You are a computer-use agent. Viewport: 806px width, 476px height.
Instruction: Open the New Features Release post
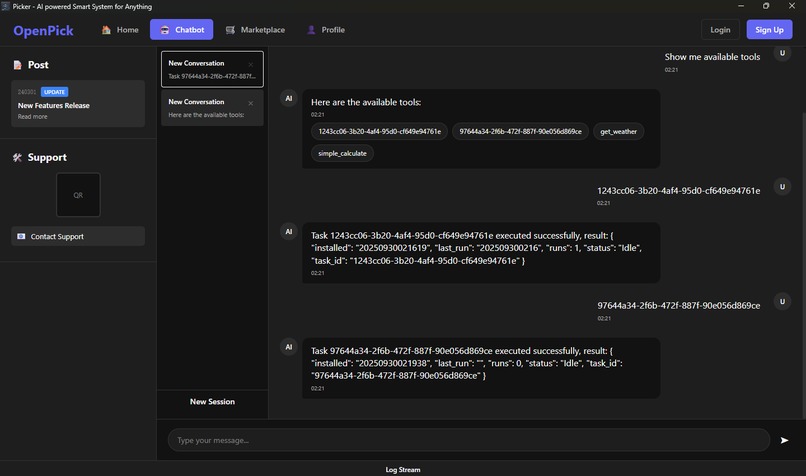(78, 103)
